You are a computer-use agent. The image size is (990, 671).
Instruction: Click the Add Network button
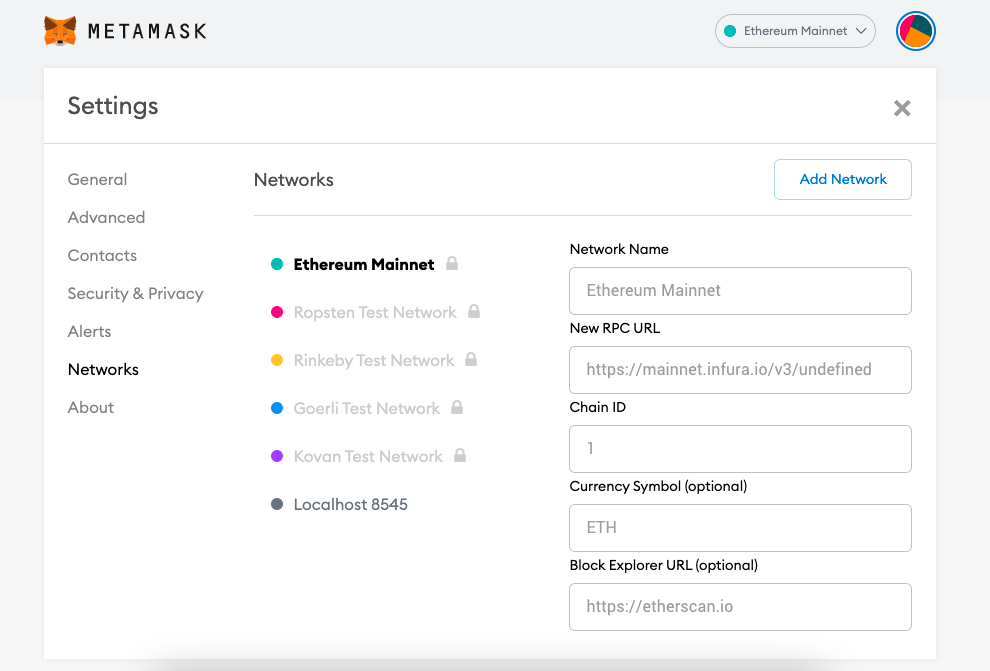[843, 179]
